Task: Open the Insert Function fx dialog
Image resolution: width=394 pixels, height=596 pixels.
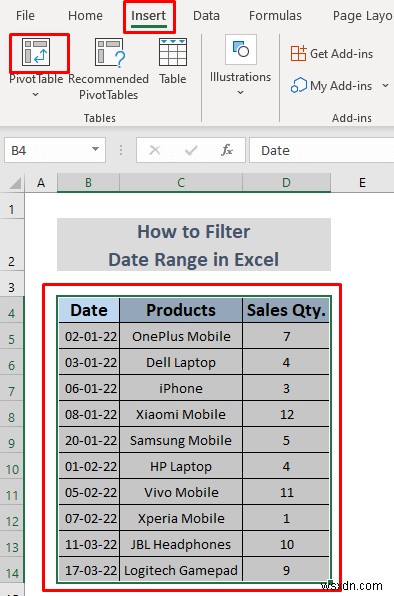Action: [227, 151]
